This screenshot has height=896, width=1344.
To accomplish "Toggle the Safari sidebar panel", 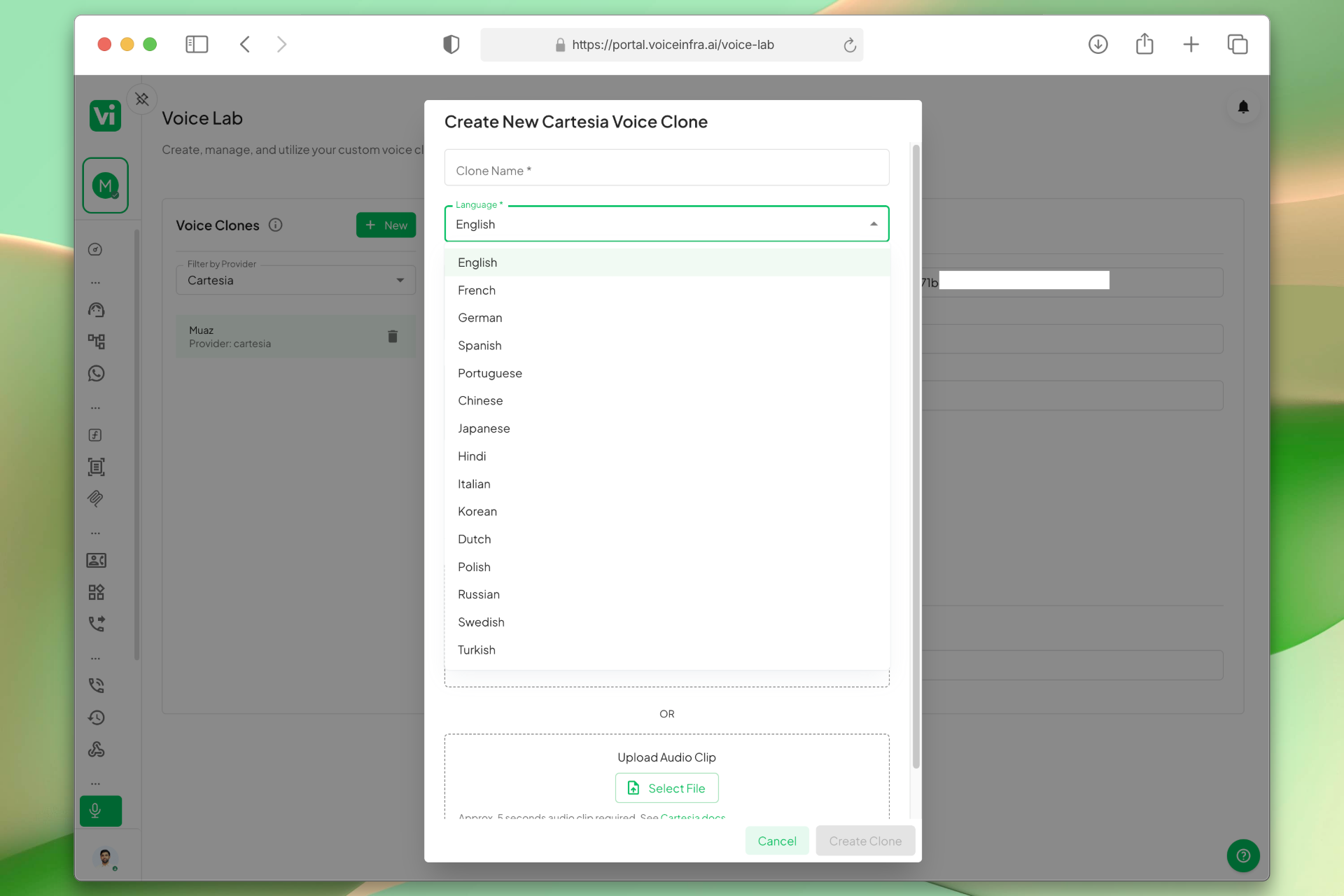I will point(197,45).
